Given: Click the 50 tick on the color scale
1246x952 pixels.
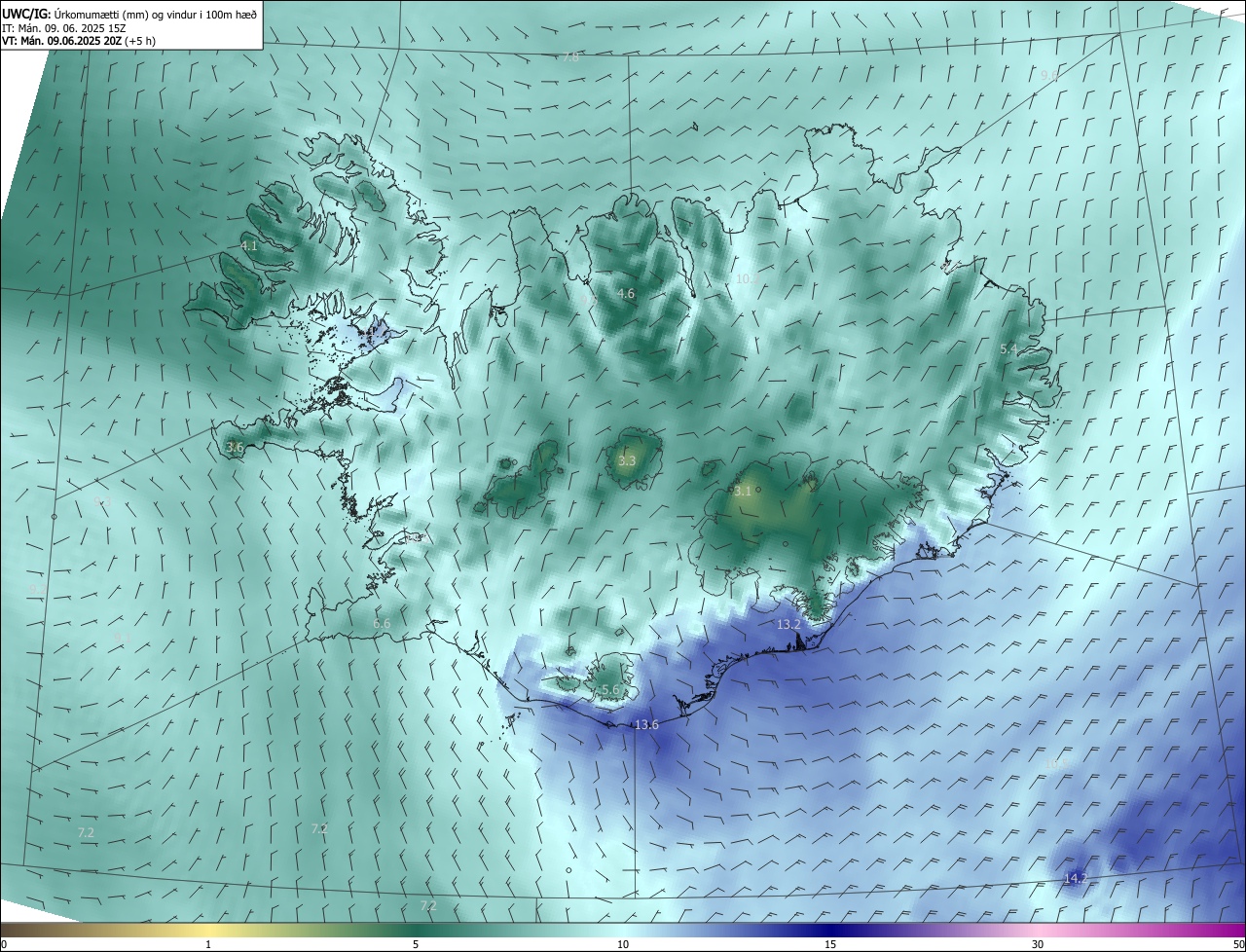Looking at the screenshot, I should pyautogui.click(x=1238, y=945).
